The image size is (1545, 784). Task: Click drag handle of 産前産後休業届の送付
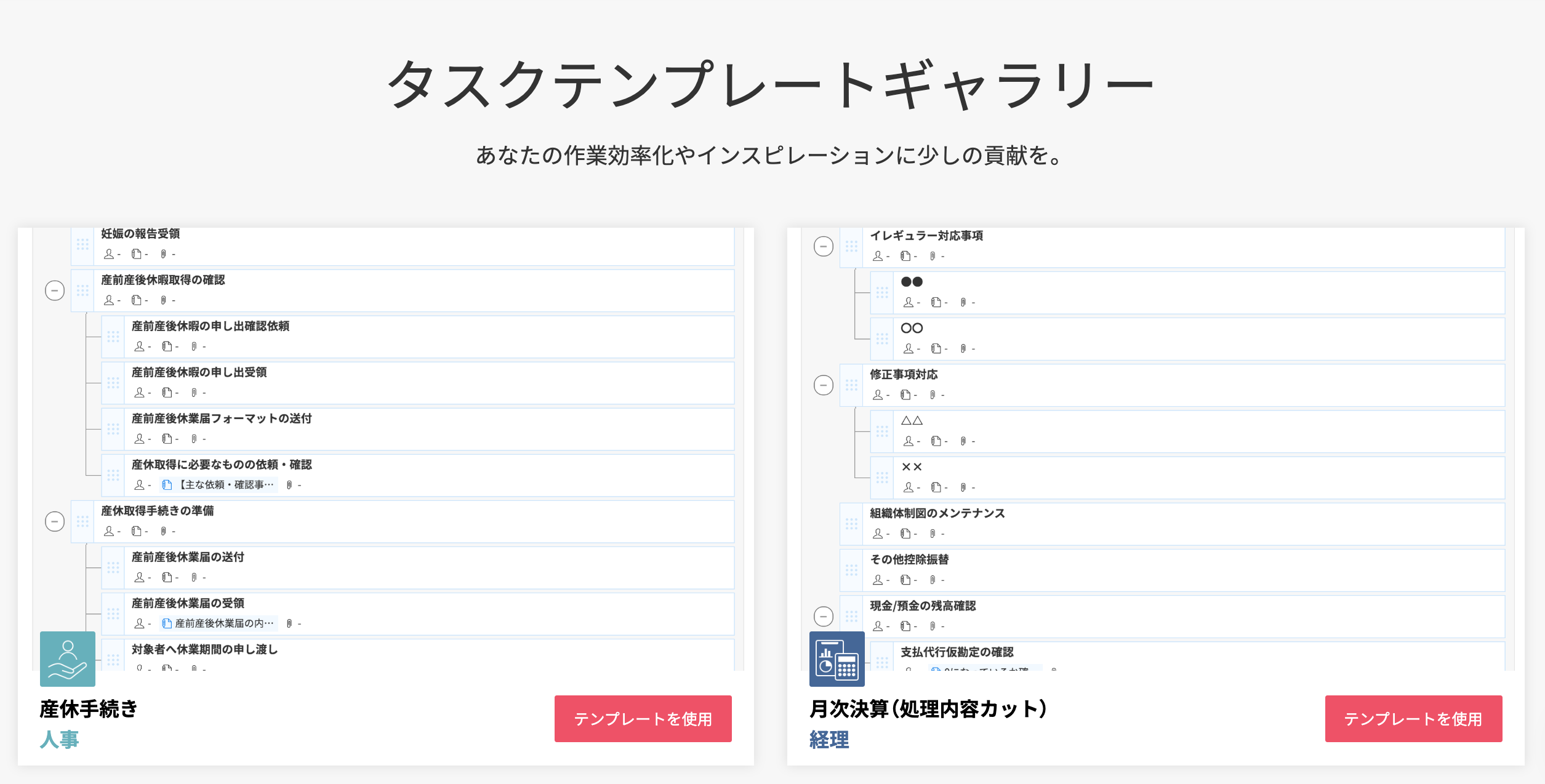point(113,567)
